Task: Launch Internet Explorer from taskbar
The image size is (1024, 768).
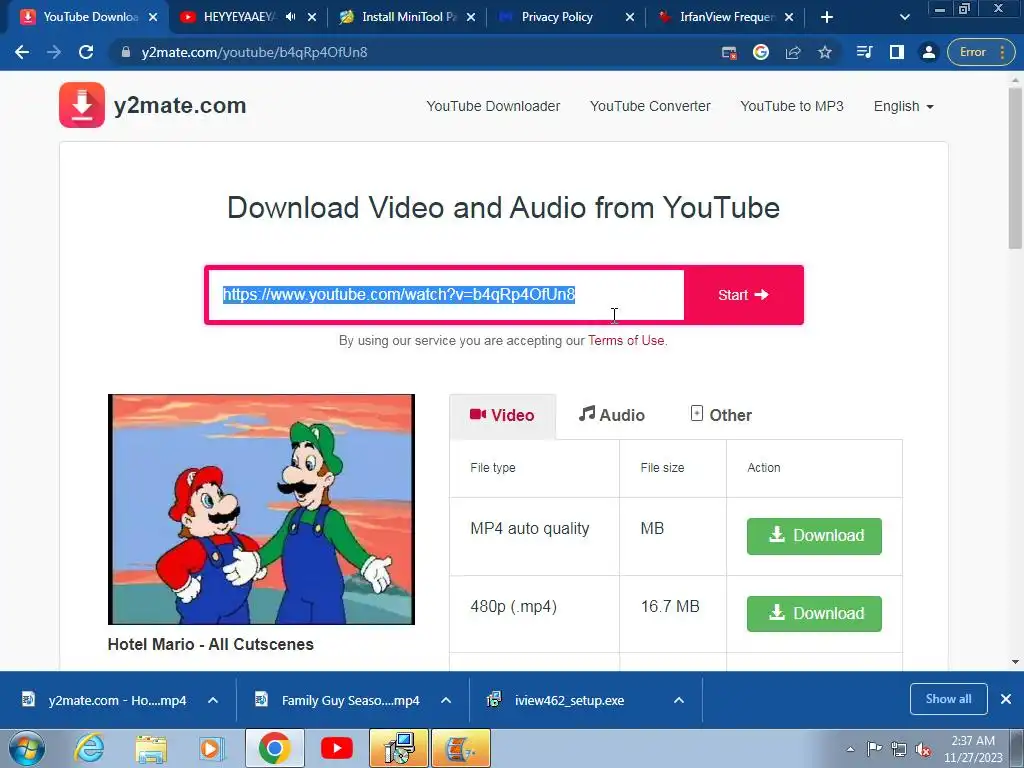Action: point(89,748)
